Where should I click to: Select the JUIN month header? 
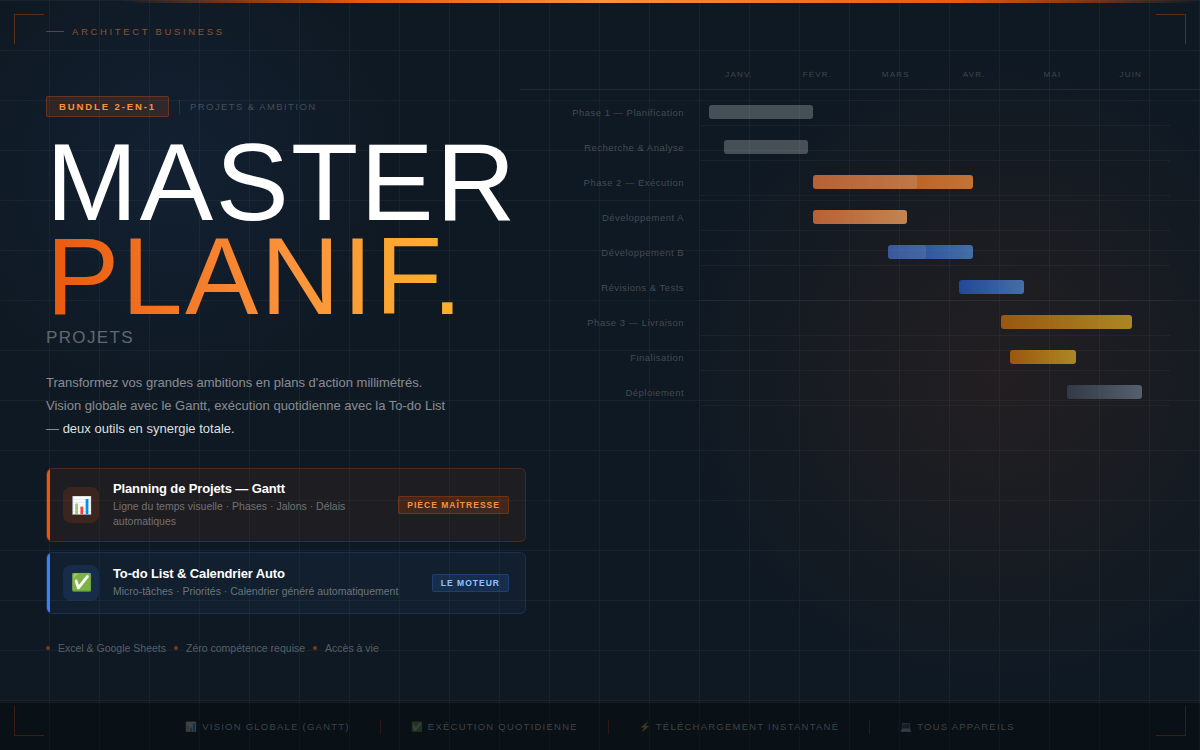pyautogui.click(x=1130, y=75)
